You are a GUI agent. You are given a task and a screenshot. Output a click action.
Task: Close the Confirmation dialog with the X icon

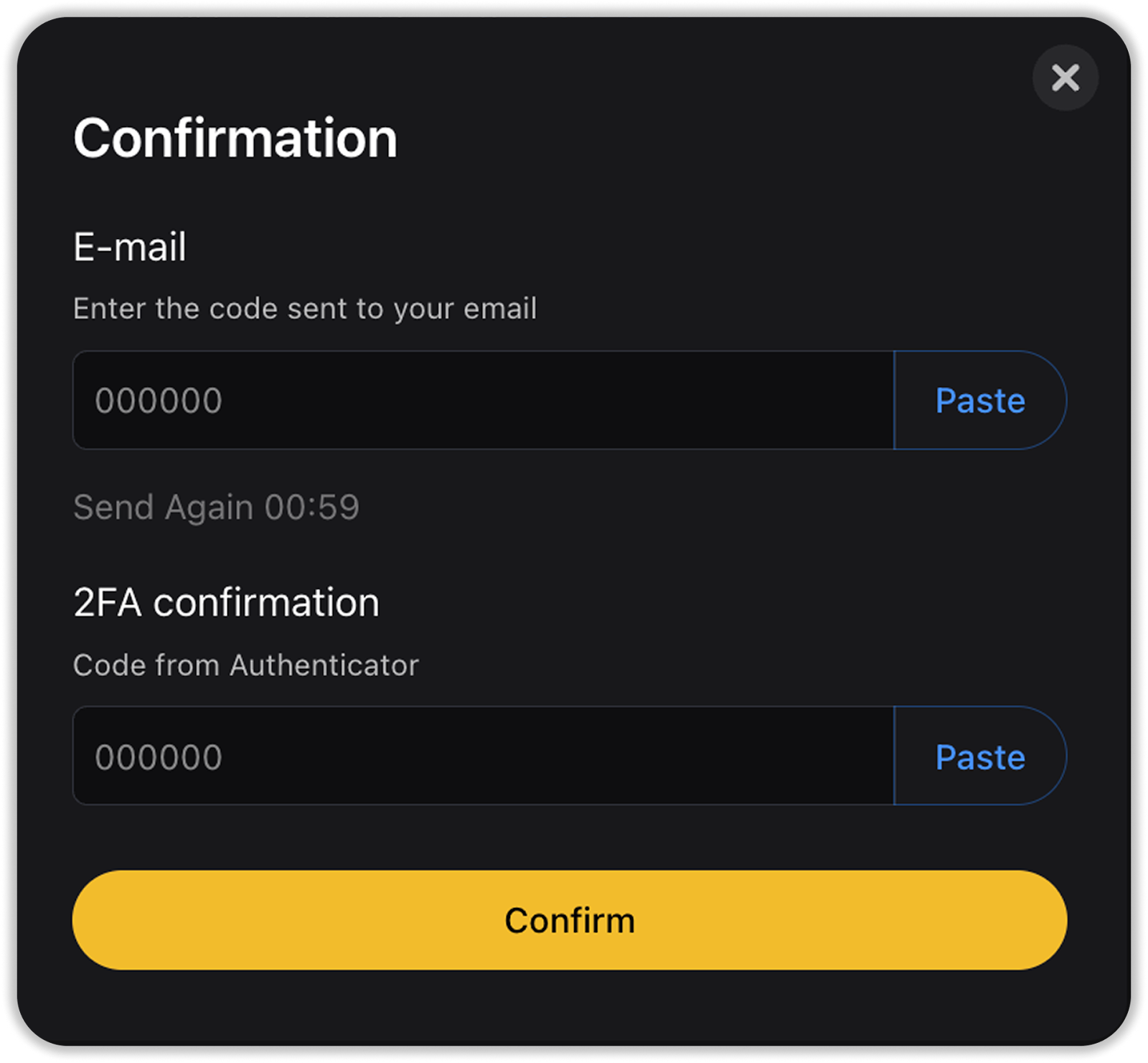[1065, 78]
